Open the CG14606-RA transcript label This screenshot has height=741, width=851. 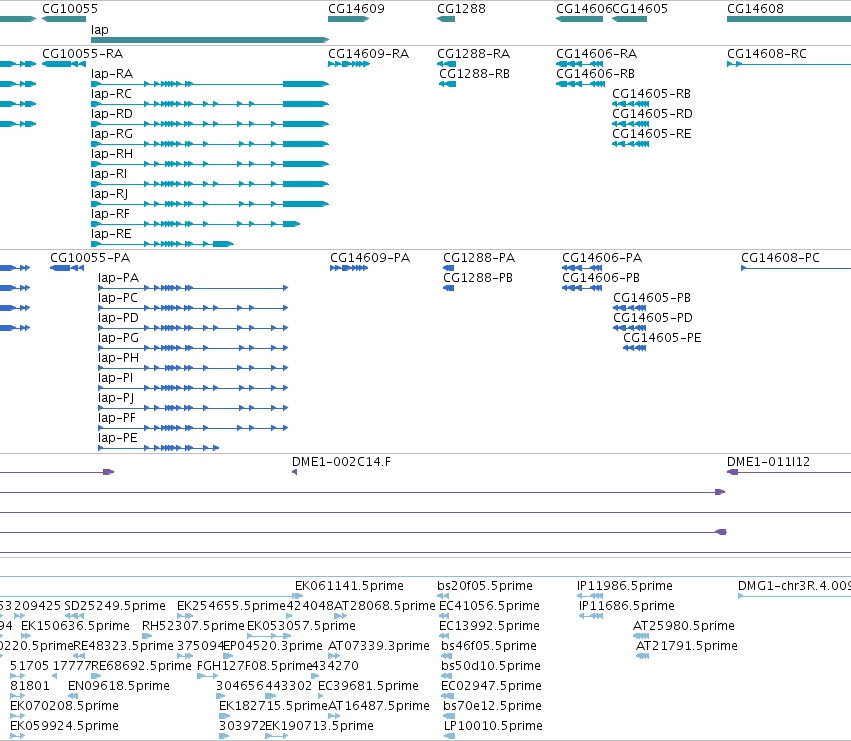click(596, 54)
